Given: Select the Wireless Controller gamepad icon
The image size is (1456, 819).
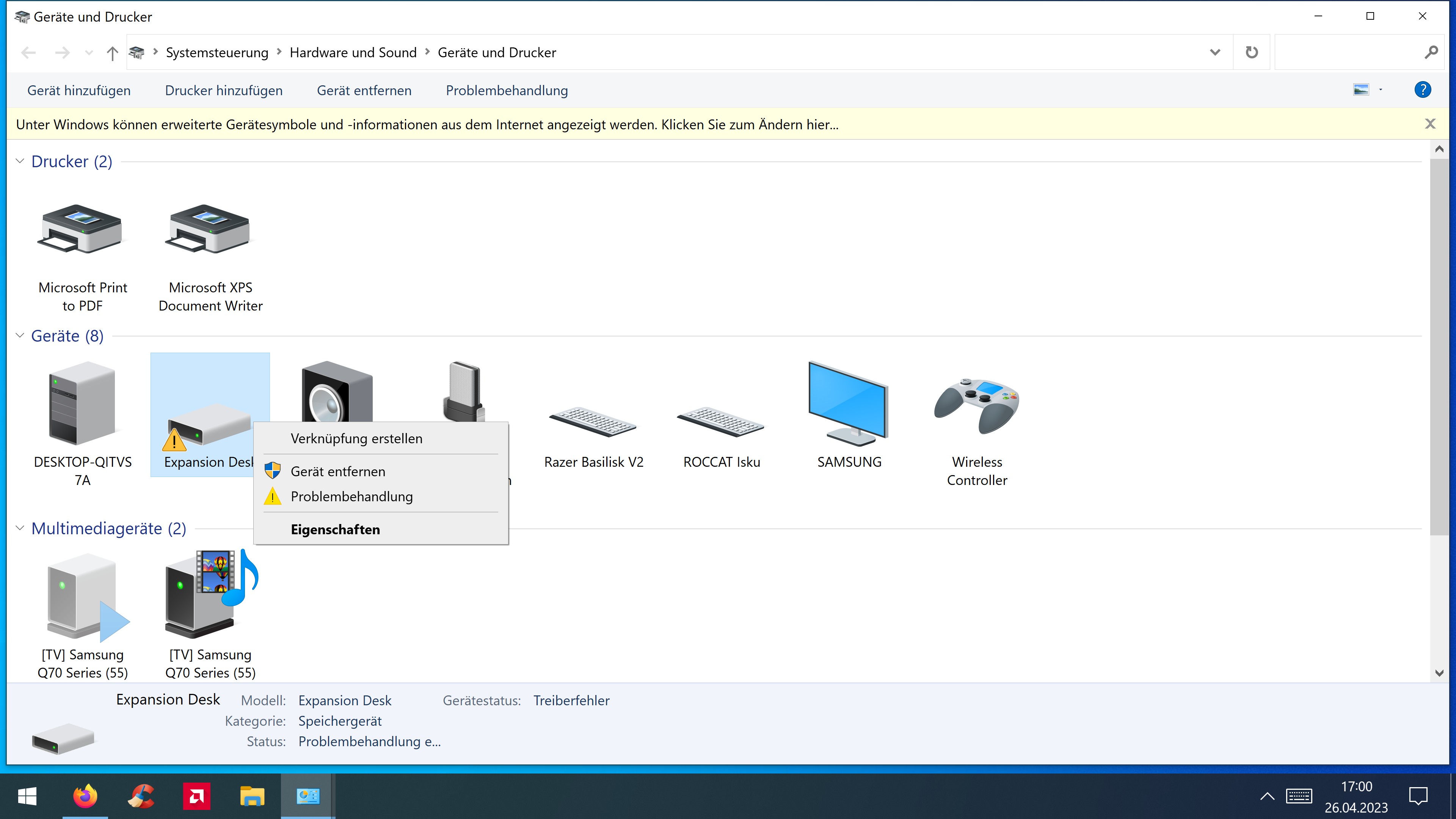Looking at the screenshot, I should pos(976,406).
